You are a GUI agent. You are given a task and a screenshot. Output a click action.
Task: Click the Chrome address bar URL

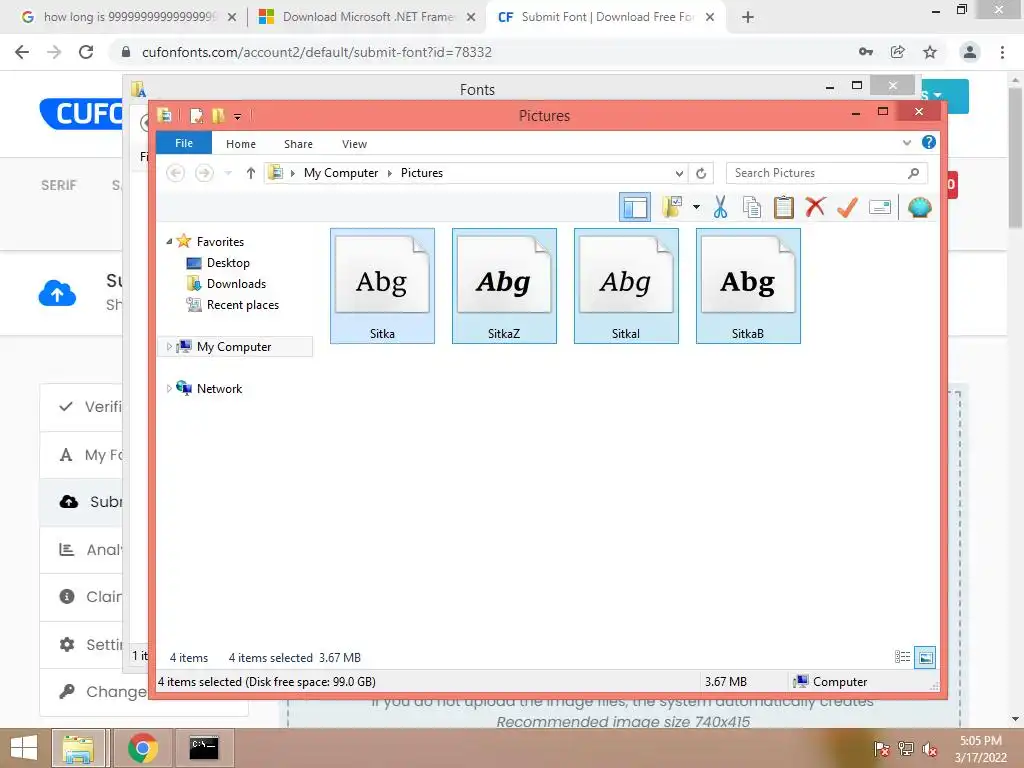coord(317,52)
